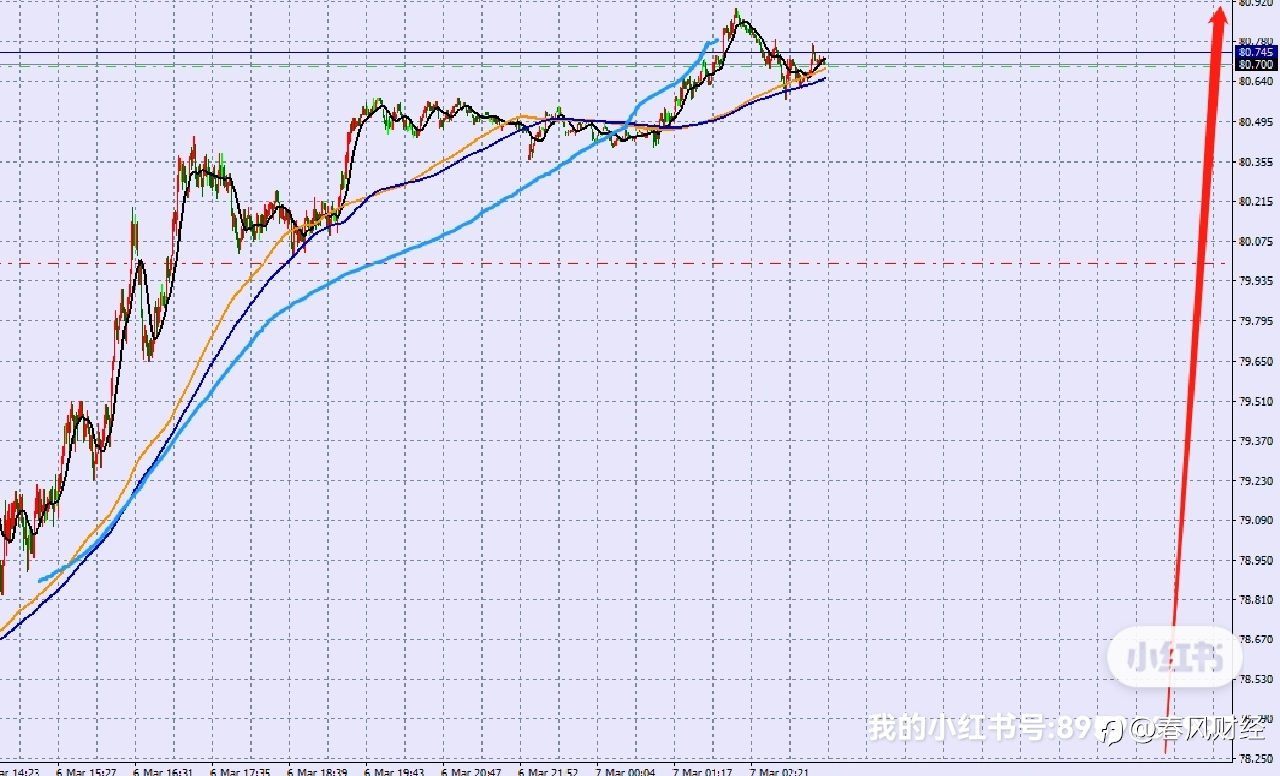Click the blue 80.745 price tag
The image size is (1280, 776).
pos(1257,52)
